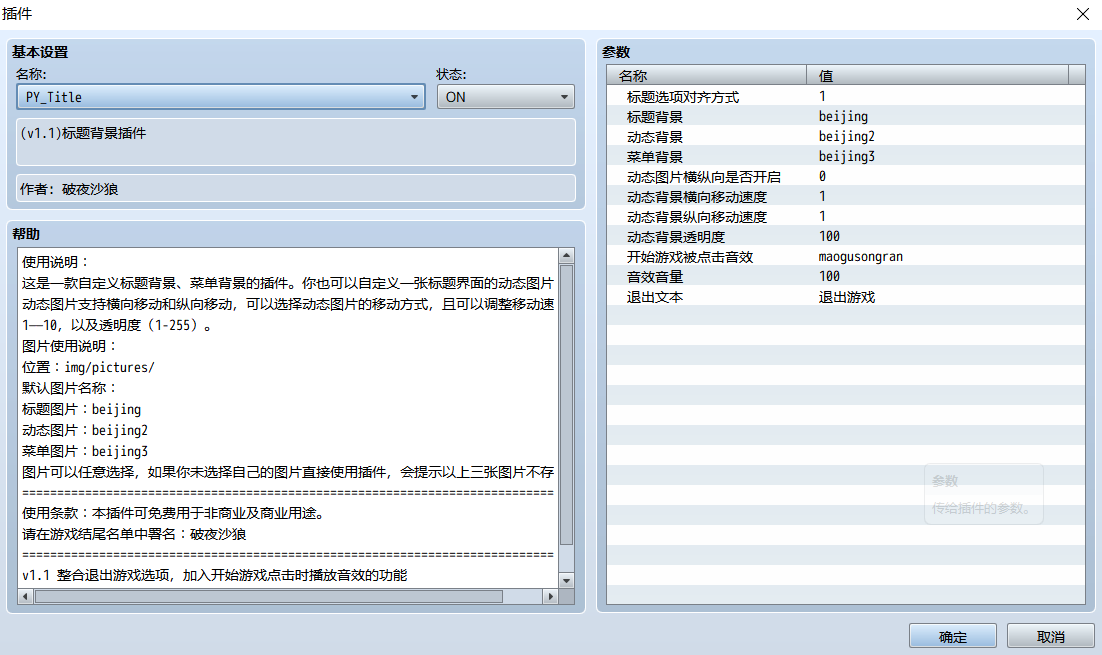
Task: Click the value 100 for 音效音量
Action: pos(829,277)
